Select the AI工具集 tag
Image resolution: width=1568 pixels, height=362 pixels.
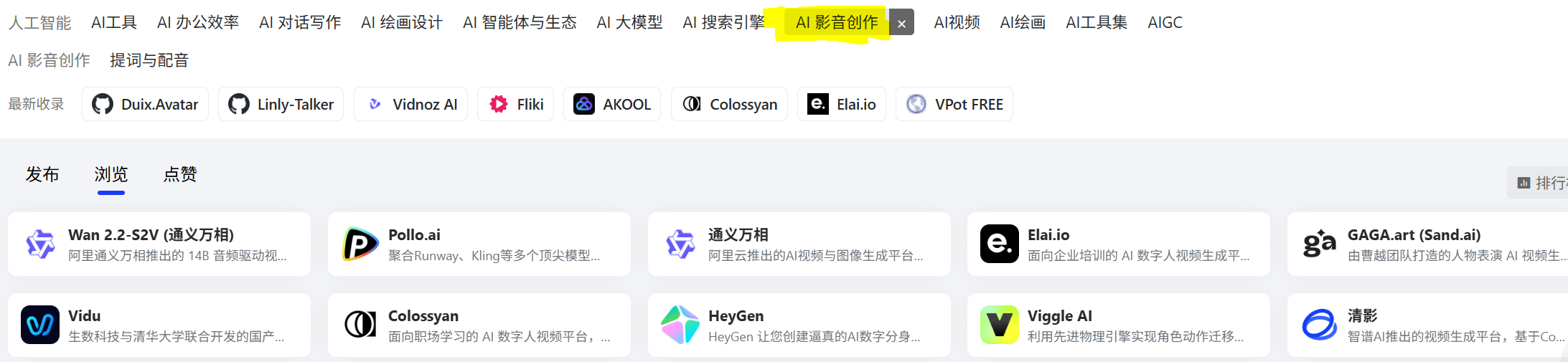coord(1097,23)
